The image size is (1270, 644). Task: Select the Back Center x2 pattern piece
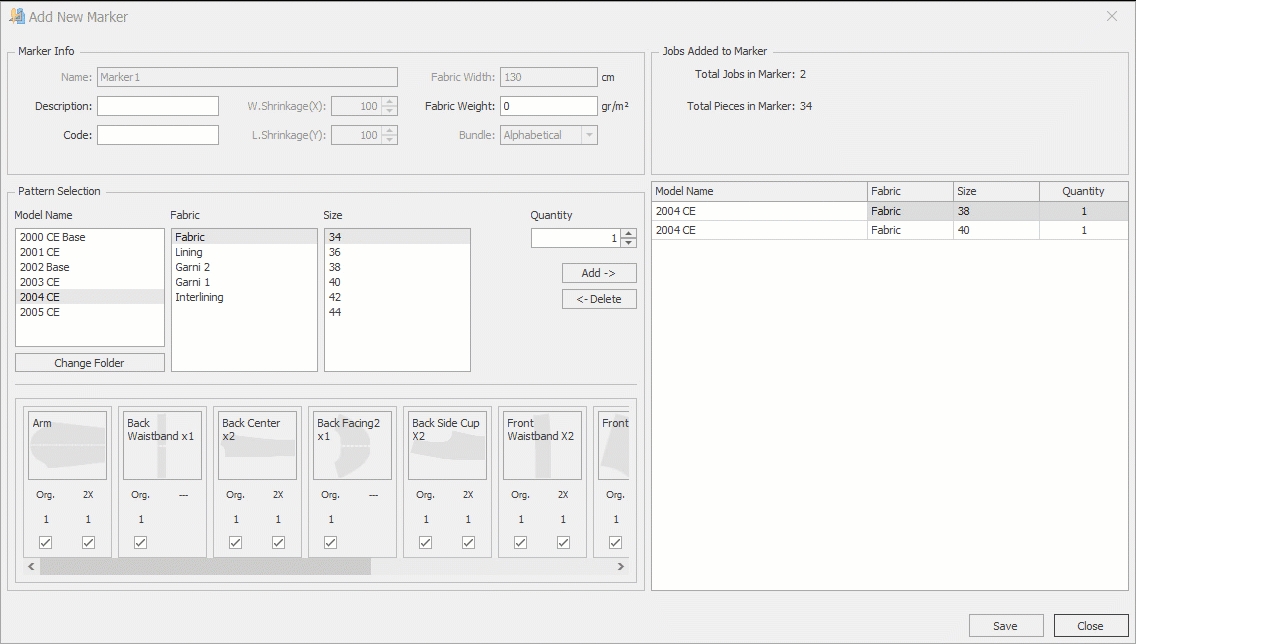(x=257, y=446)
